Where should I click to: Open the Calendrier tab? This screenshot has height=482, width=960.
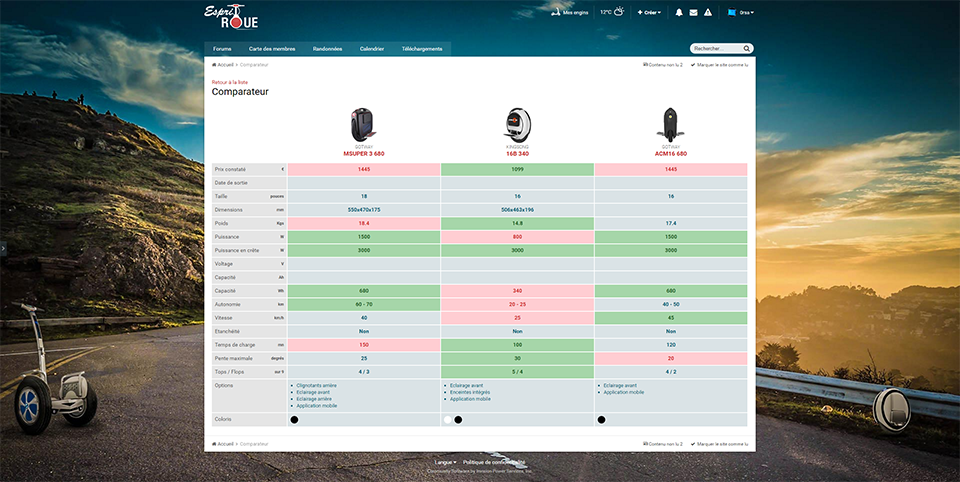coord(372,49)
